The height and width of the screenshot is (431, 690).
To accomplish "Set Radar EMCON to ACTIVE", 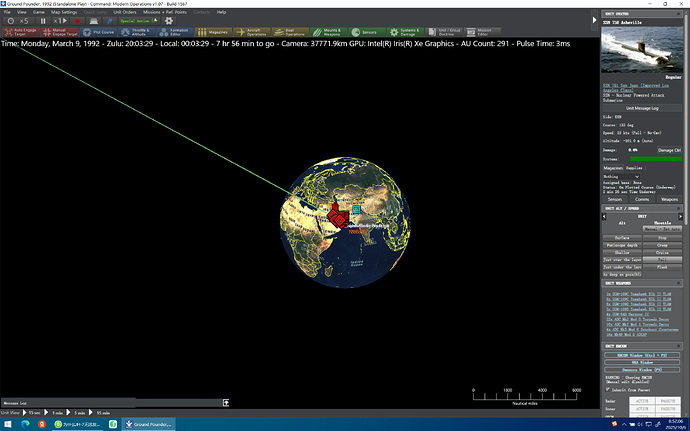I will point(641,400).
